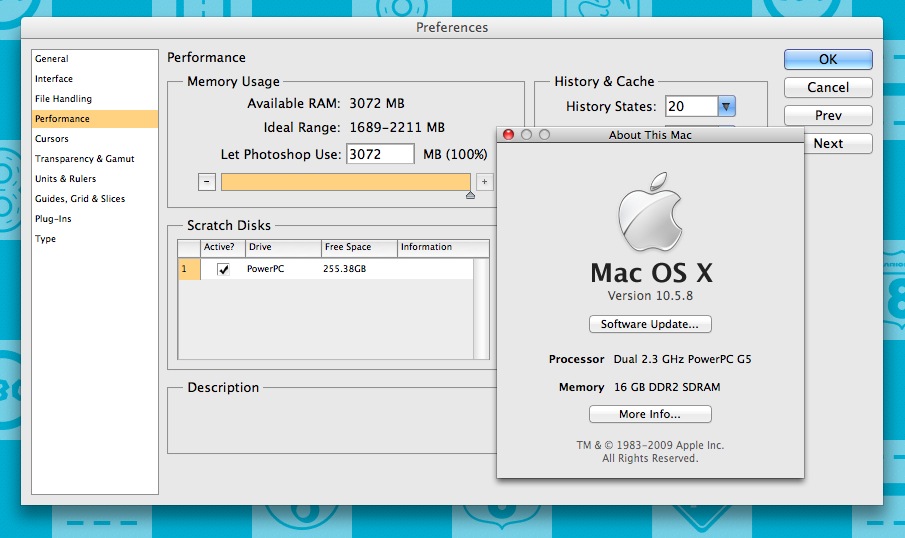
Task: Open the Interface preferences category
Action: click(x=95, y=79)
